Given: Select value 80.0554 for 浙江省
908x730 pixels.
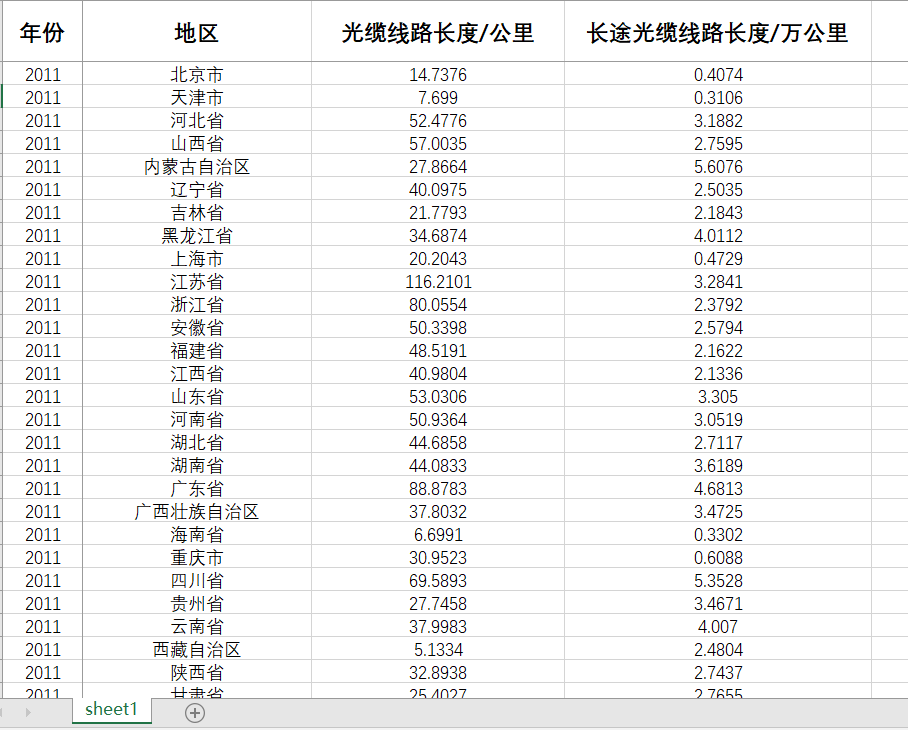Looking at the screenshot, I should (438, 305).
